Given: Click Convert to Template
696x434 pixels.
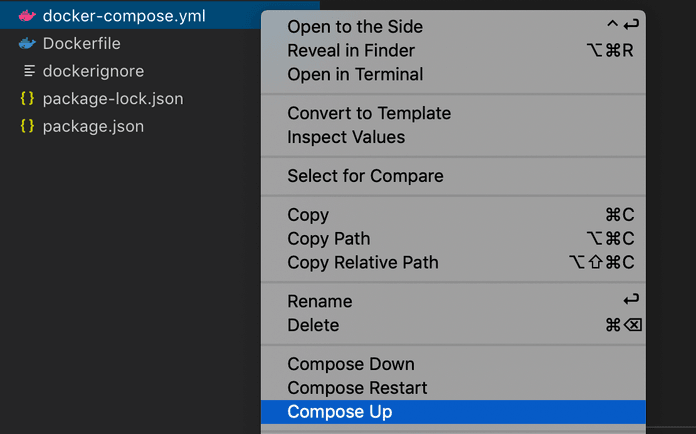Looking at the screenshot, I should pyautogui.click(x=369, y=113).
